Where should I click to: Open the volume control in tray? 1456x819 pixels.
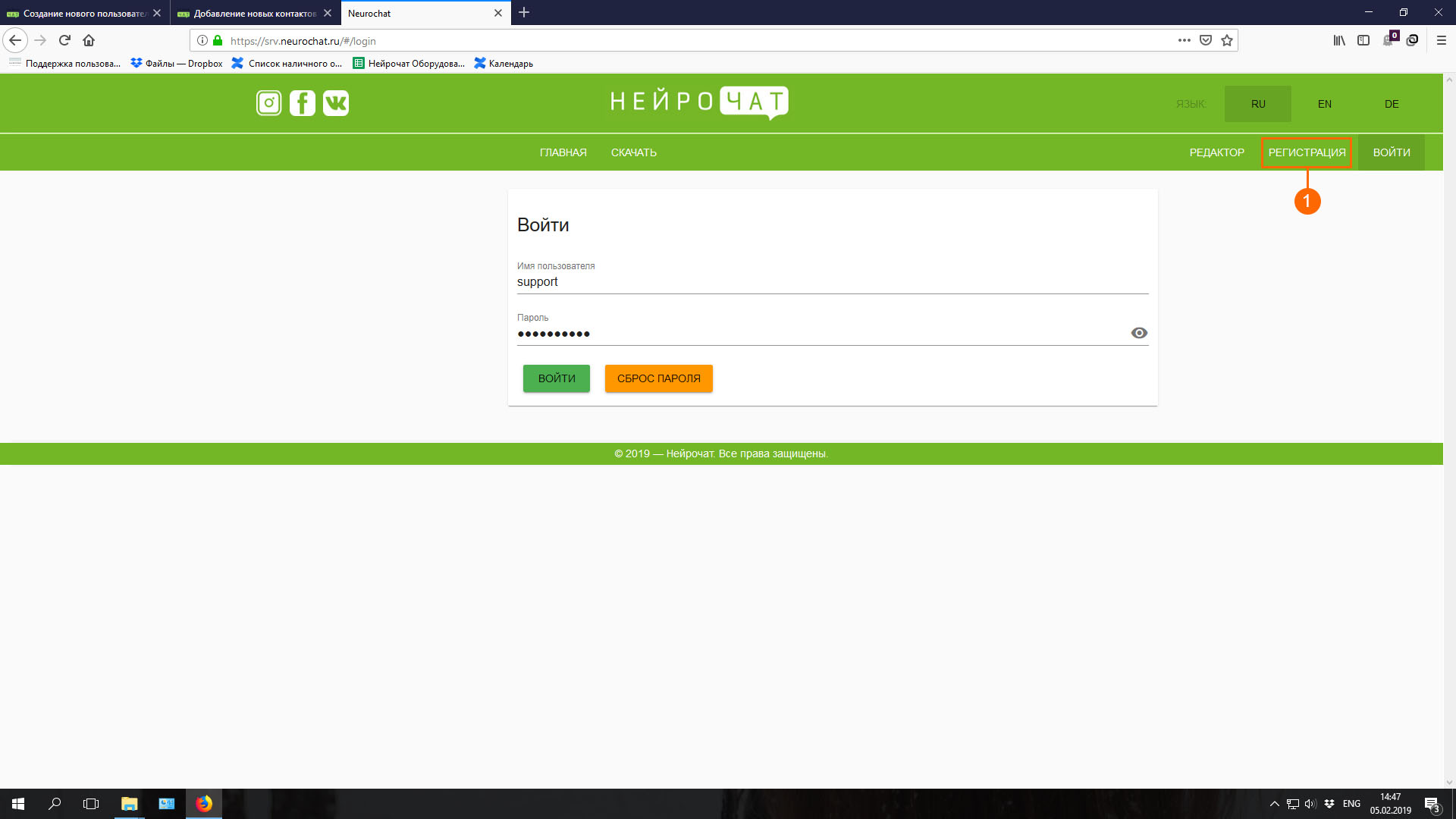tap(1311, 804)
